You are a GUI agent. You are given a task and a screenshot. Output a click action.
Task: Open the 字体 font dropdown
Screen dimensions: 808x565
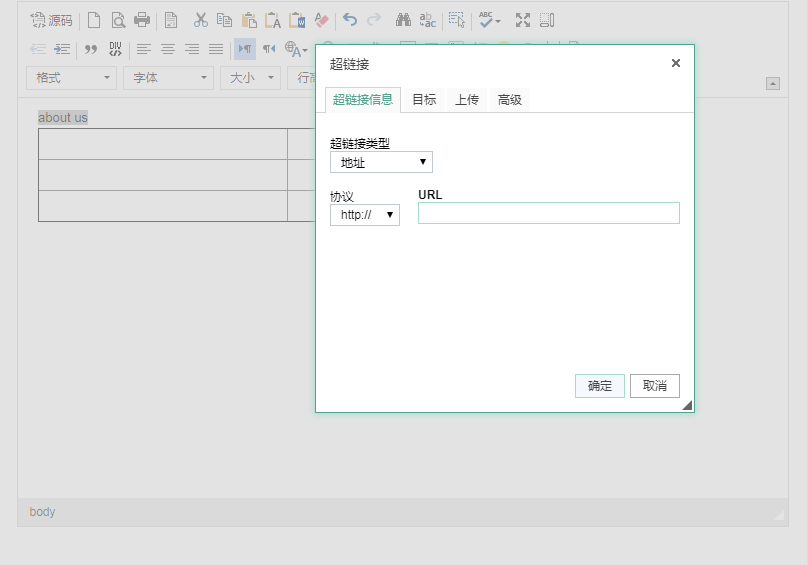tap(169, 78)
